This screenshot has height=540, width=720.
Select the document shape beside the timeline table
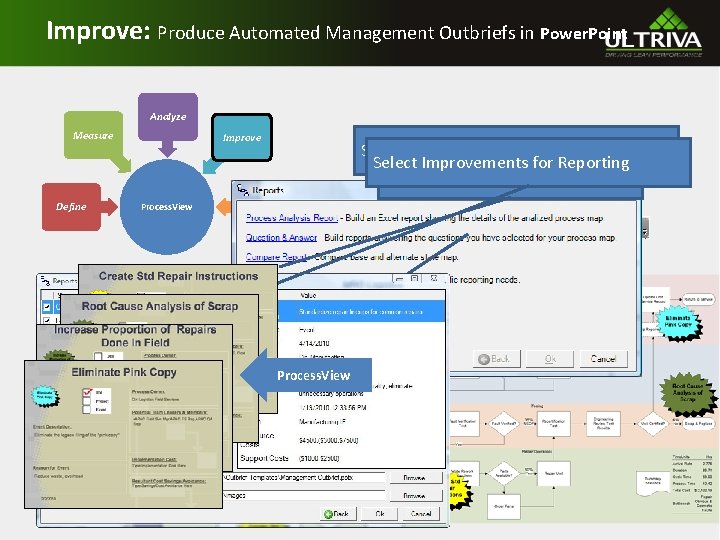coord(653,482)
